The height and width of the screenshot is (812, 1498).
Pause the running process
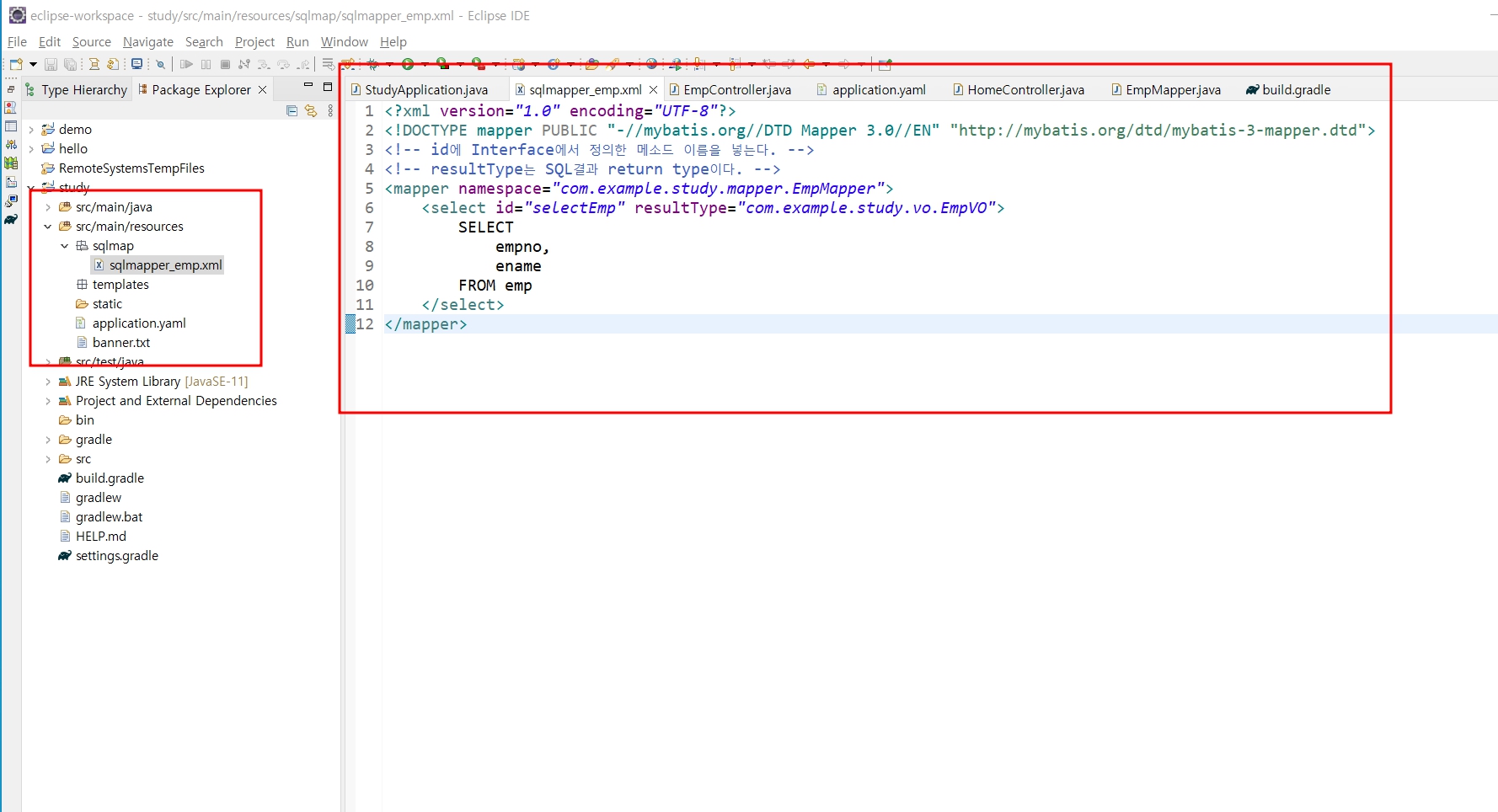(x=206, y=64)
